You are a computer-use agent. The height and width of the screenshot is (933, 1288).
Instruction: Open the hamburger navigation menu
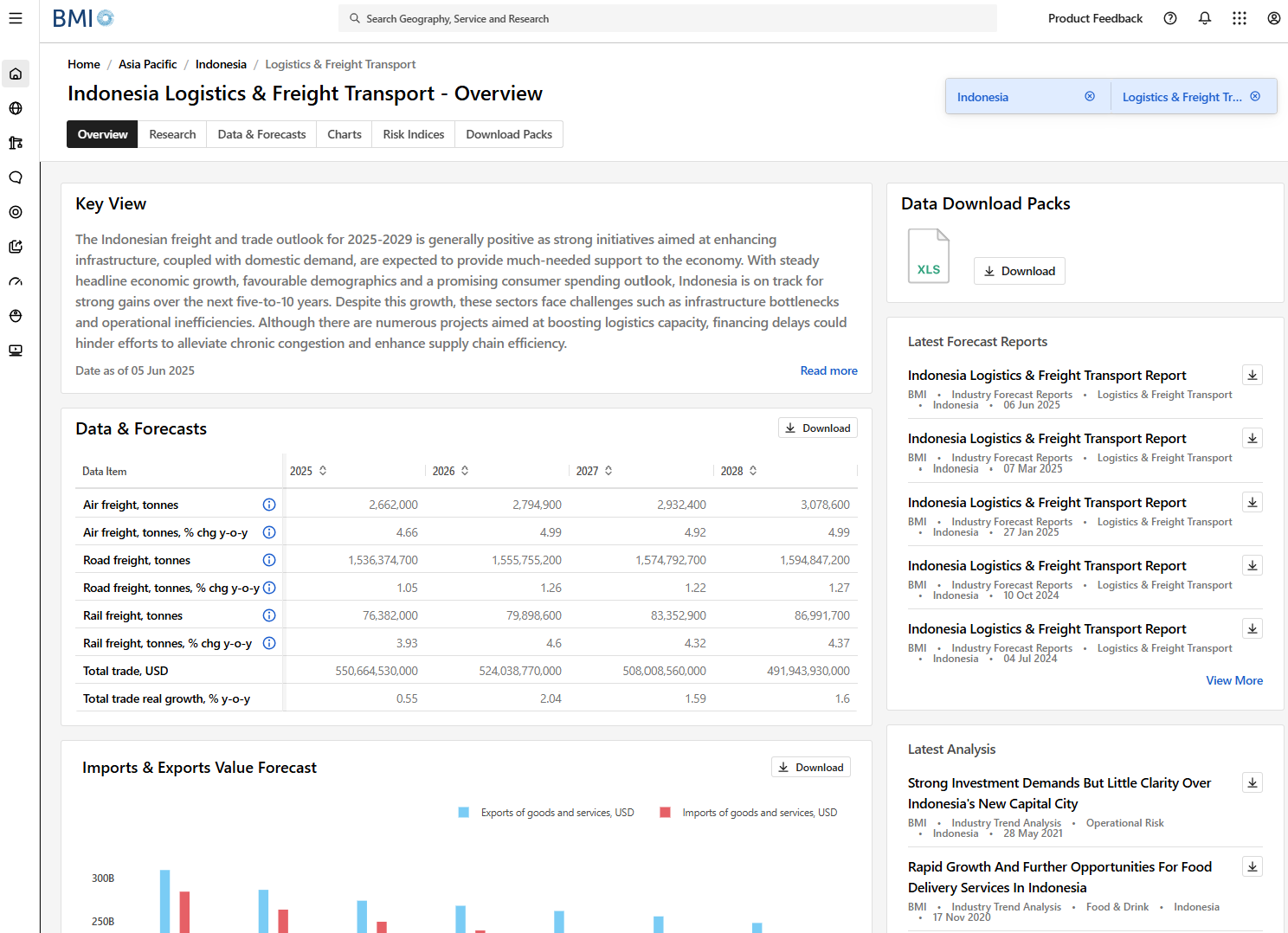[x=16, y=18]
